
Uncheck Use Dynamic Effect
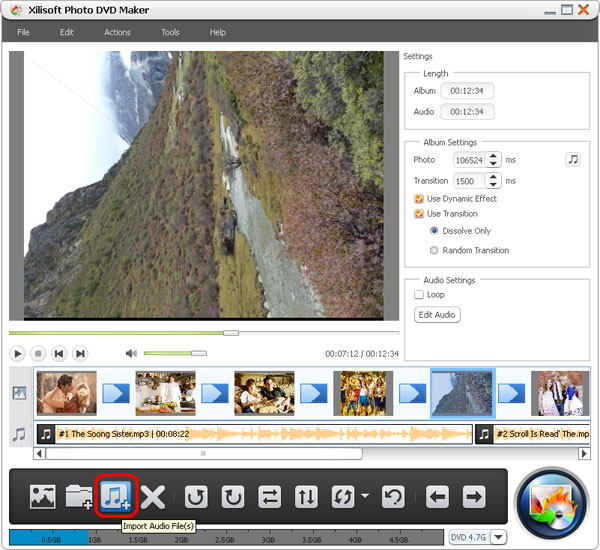420,199
